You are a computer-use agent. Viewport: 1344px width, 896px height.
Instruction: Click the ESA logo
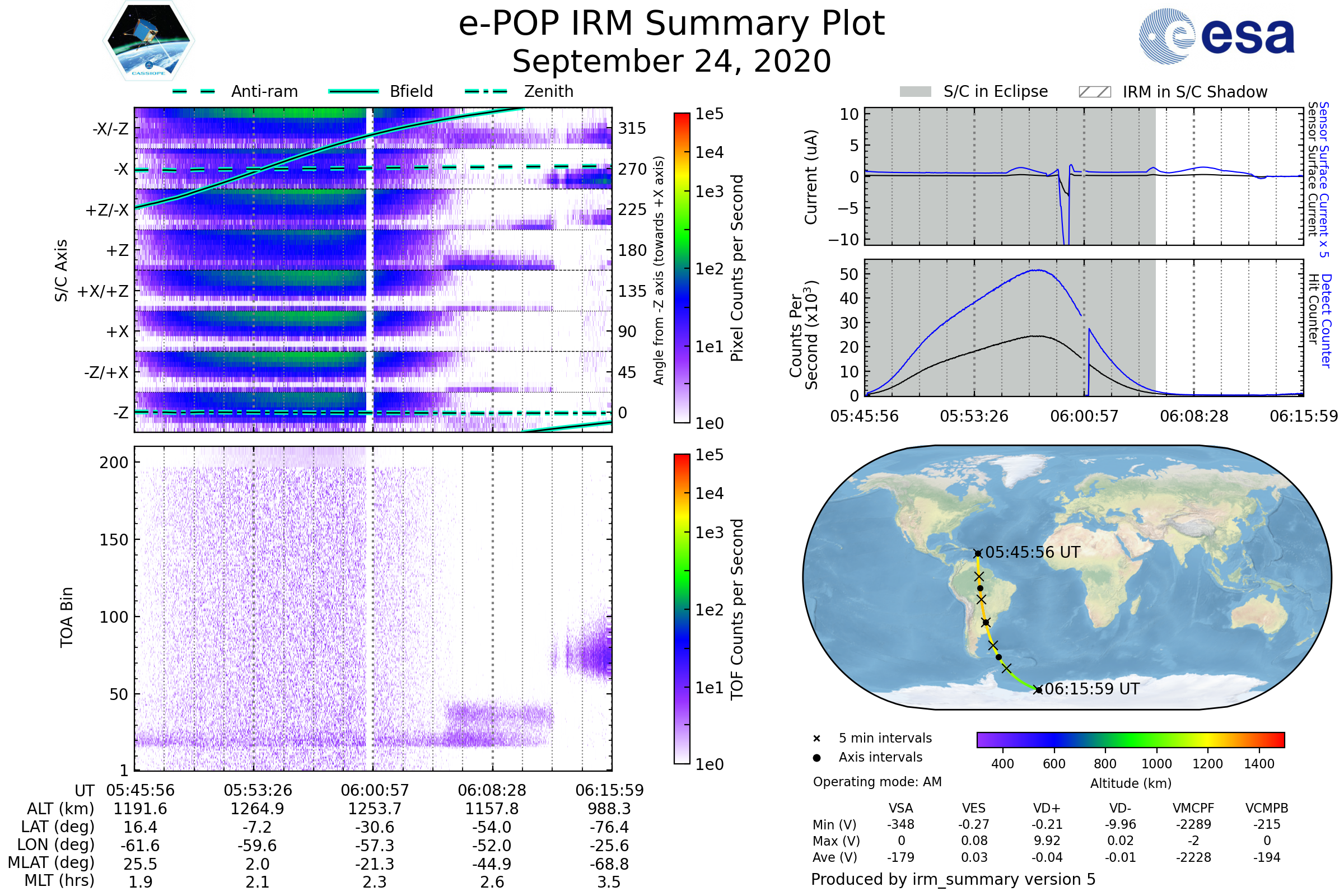(1216, 36)
